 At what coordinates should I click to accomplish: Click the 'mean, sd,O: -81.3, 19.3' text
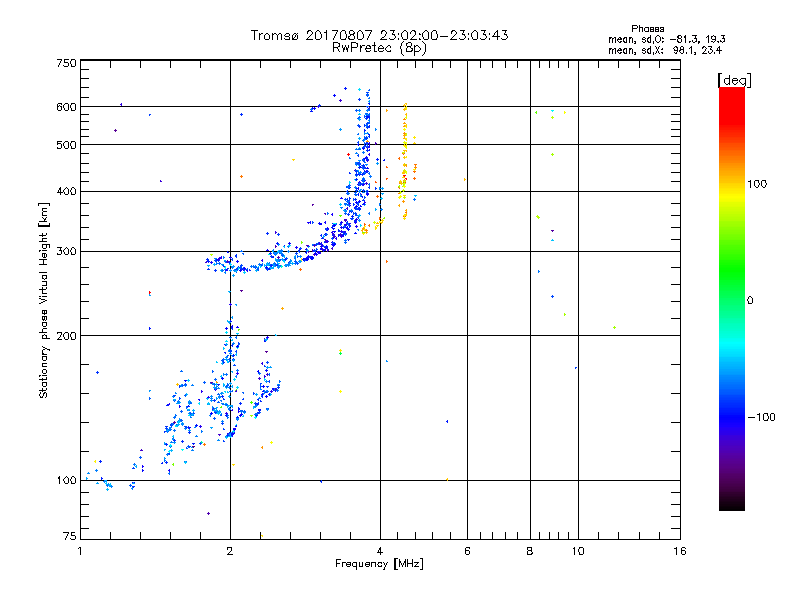[667, 39]
